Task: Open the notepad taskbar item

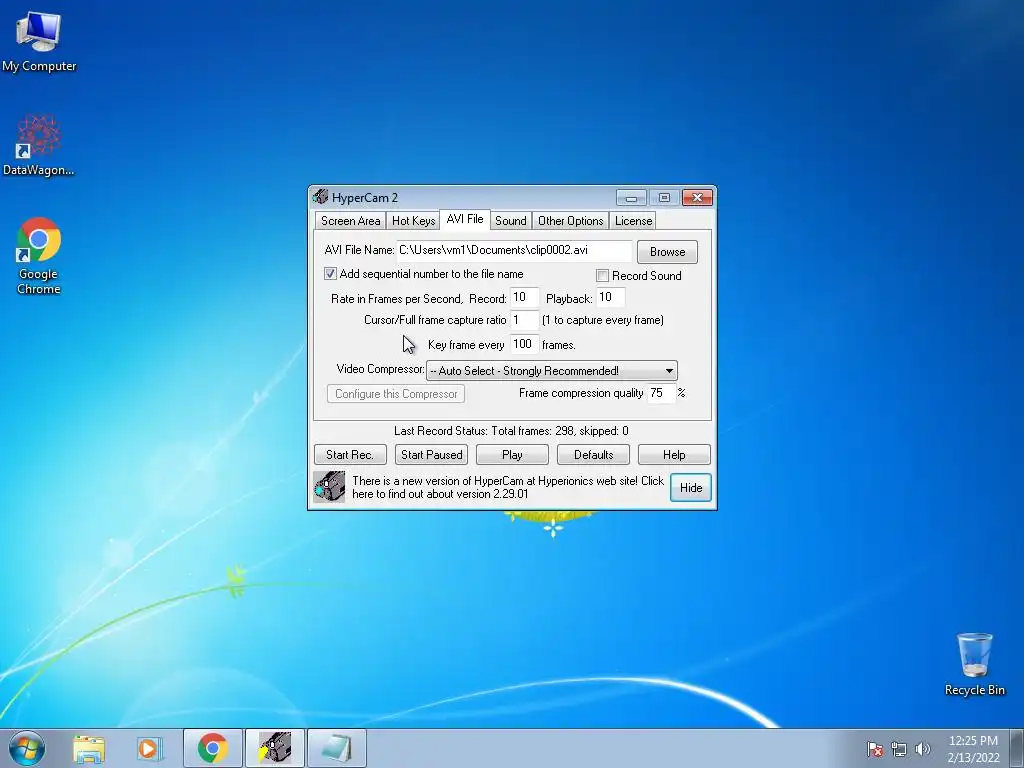Action: (336, 748)
